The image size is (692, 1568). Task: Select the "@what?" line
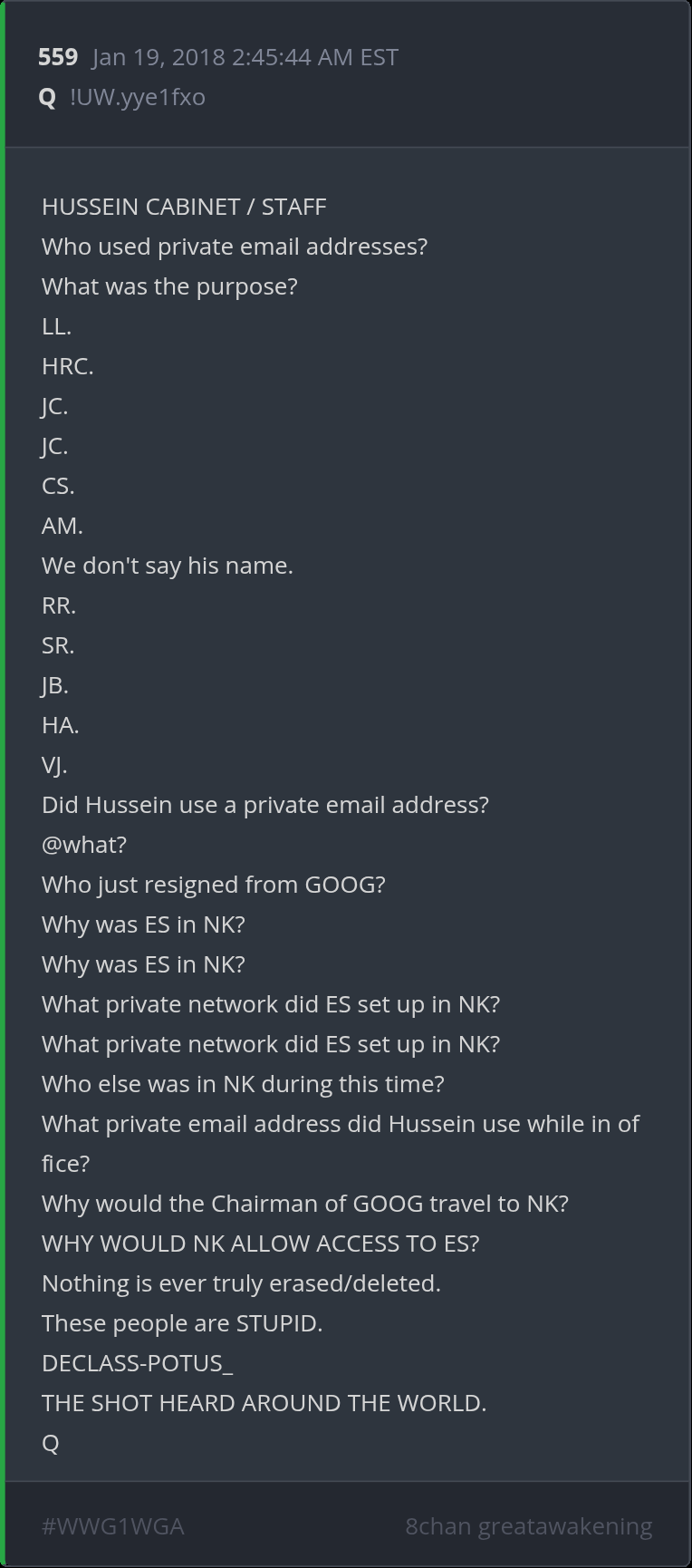(x=84, y=845)
